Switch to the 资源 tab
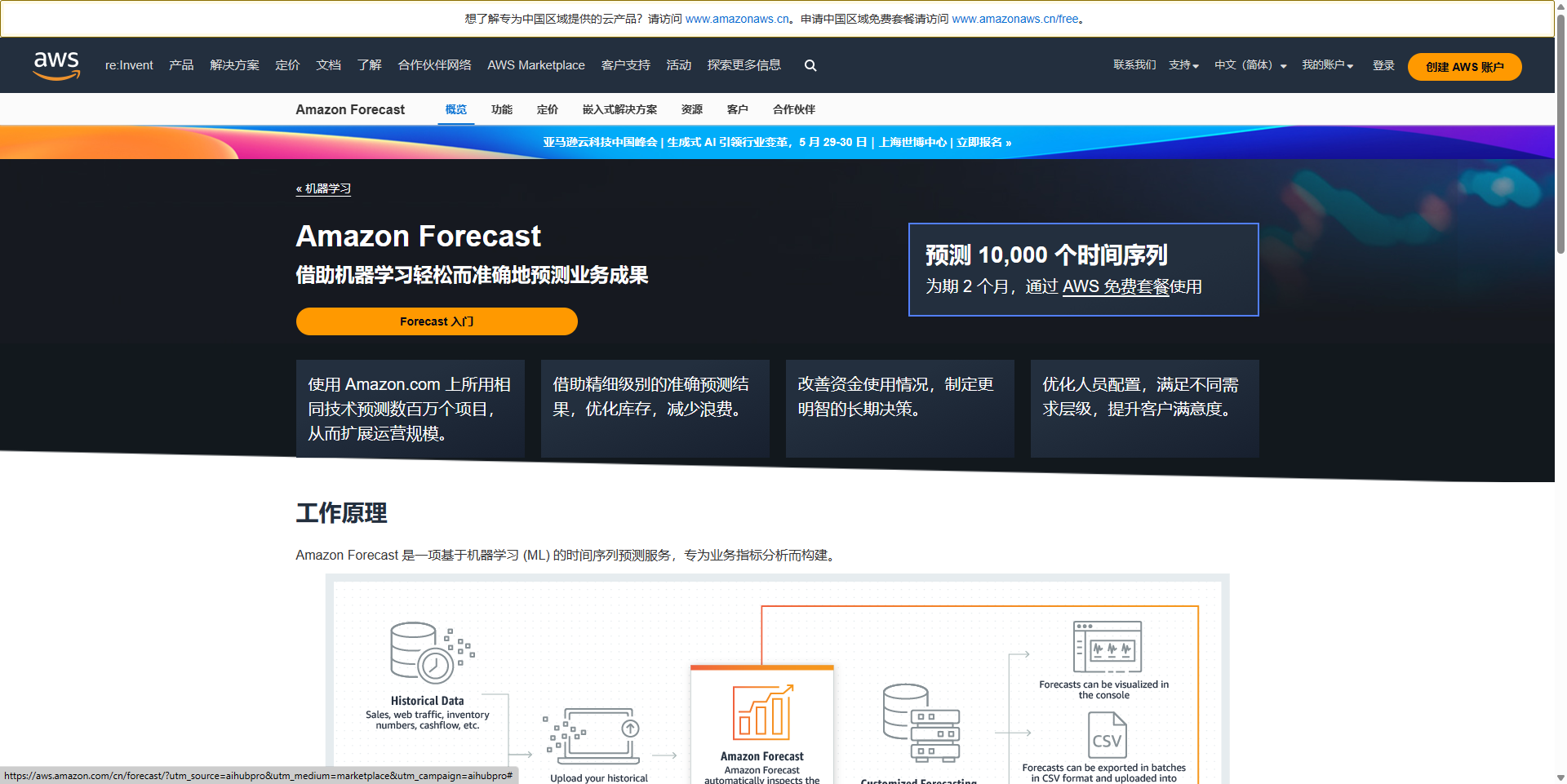 coord(692,109)
